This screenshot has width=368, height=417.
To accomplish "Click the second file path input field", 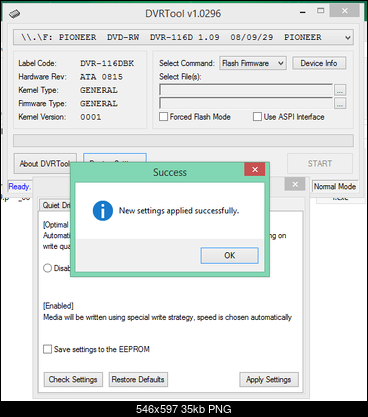I will [x=246, y=103].
